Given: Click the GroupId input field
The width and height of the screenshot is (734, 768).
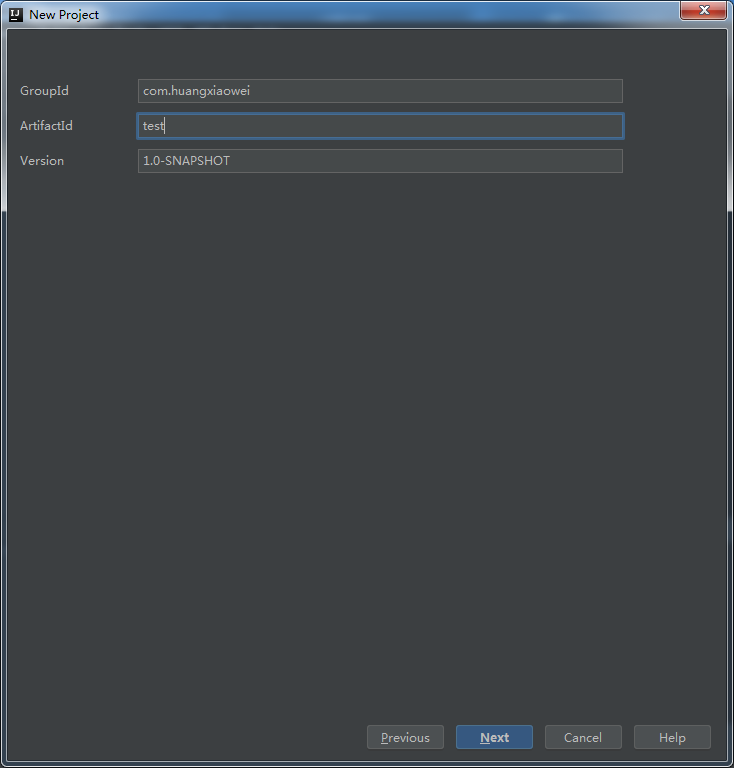Looking at the screenshot, I should point(380,91).
